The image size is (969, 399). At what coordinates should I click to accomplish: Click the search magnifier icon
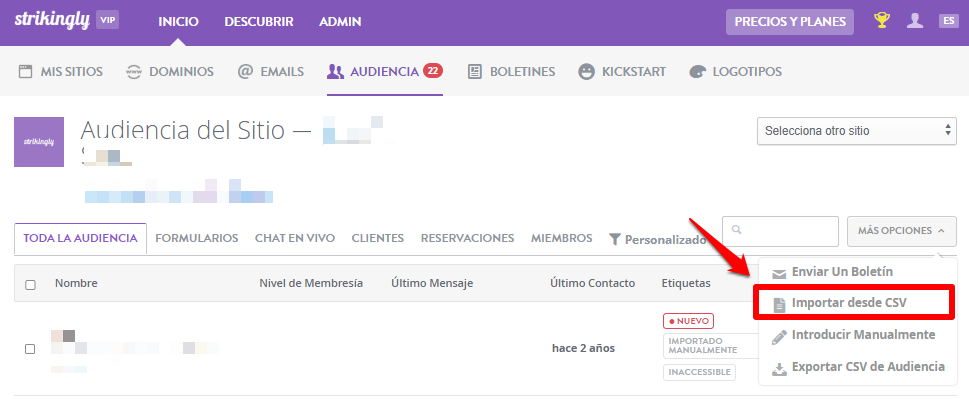point(736,230)
